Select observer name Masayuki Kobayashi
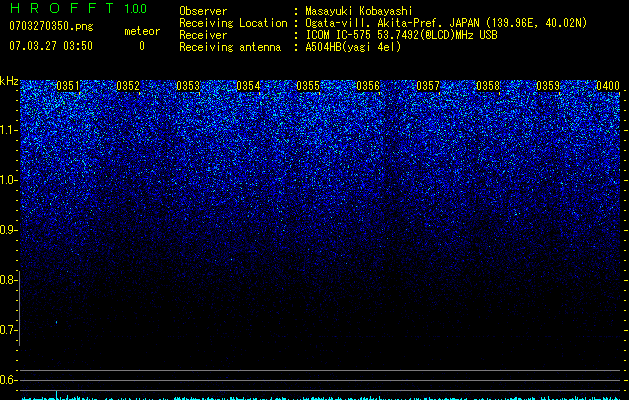629x400 pixels. (359, 11)
